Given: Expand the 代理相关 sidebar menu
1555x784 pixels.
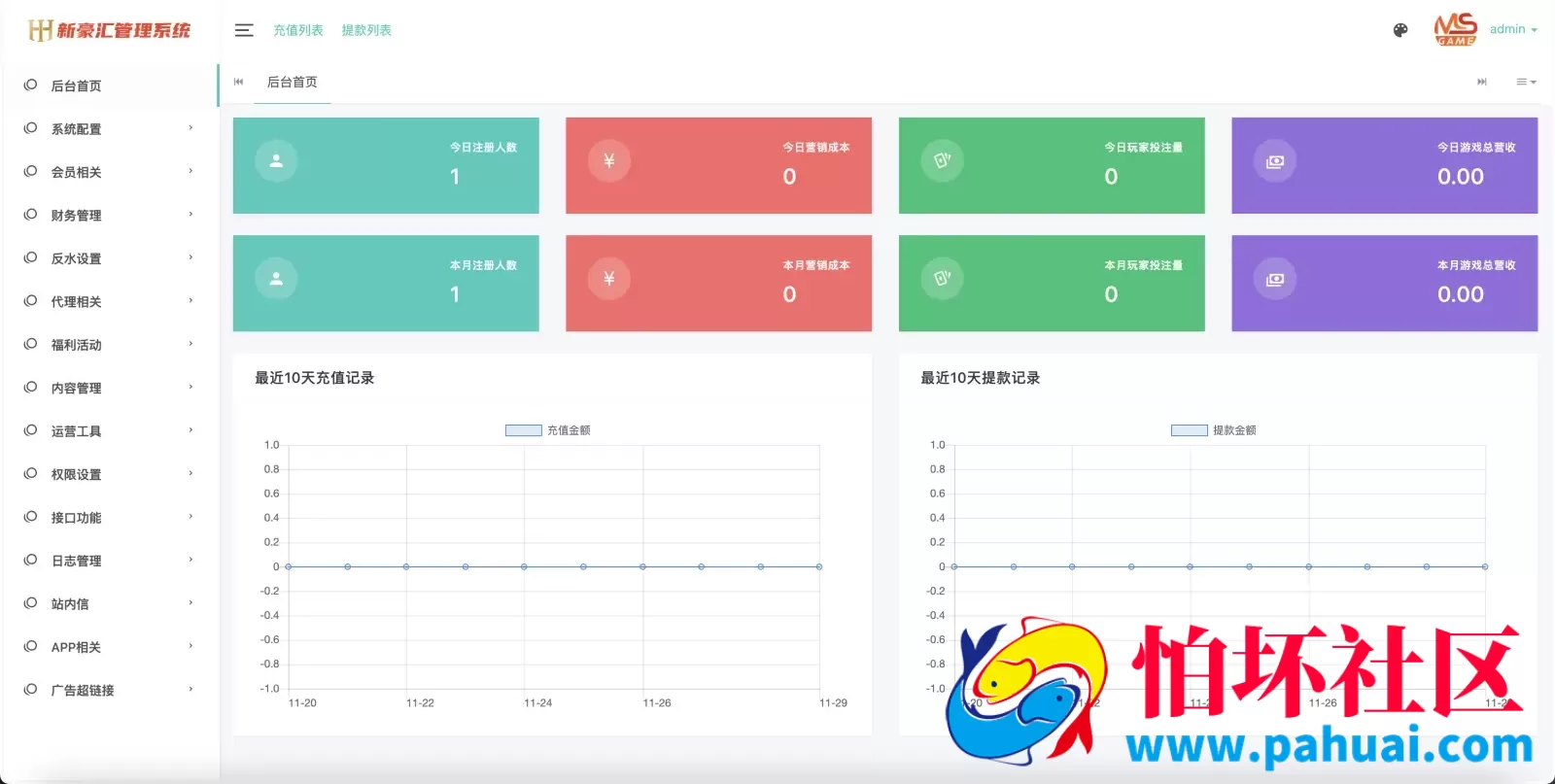Looking at the screenshot, I should [x=109, y=301].
